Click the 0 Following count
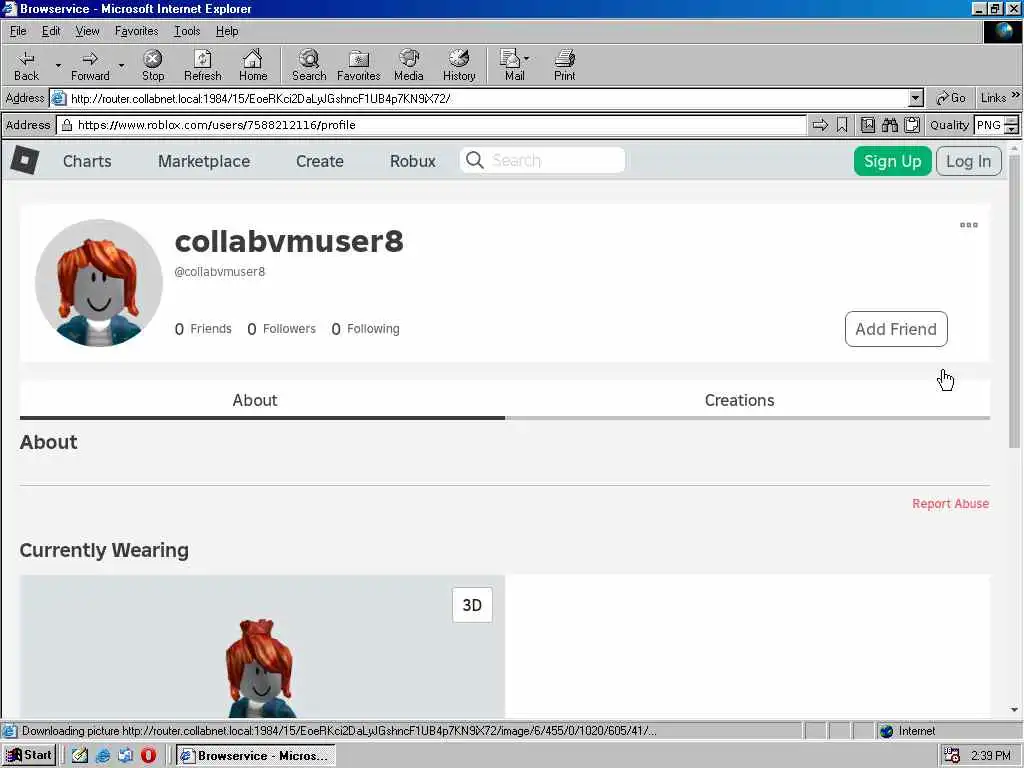1024x768 pixels. (366, 328)
